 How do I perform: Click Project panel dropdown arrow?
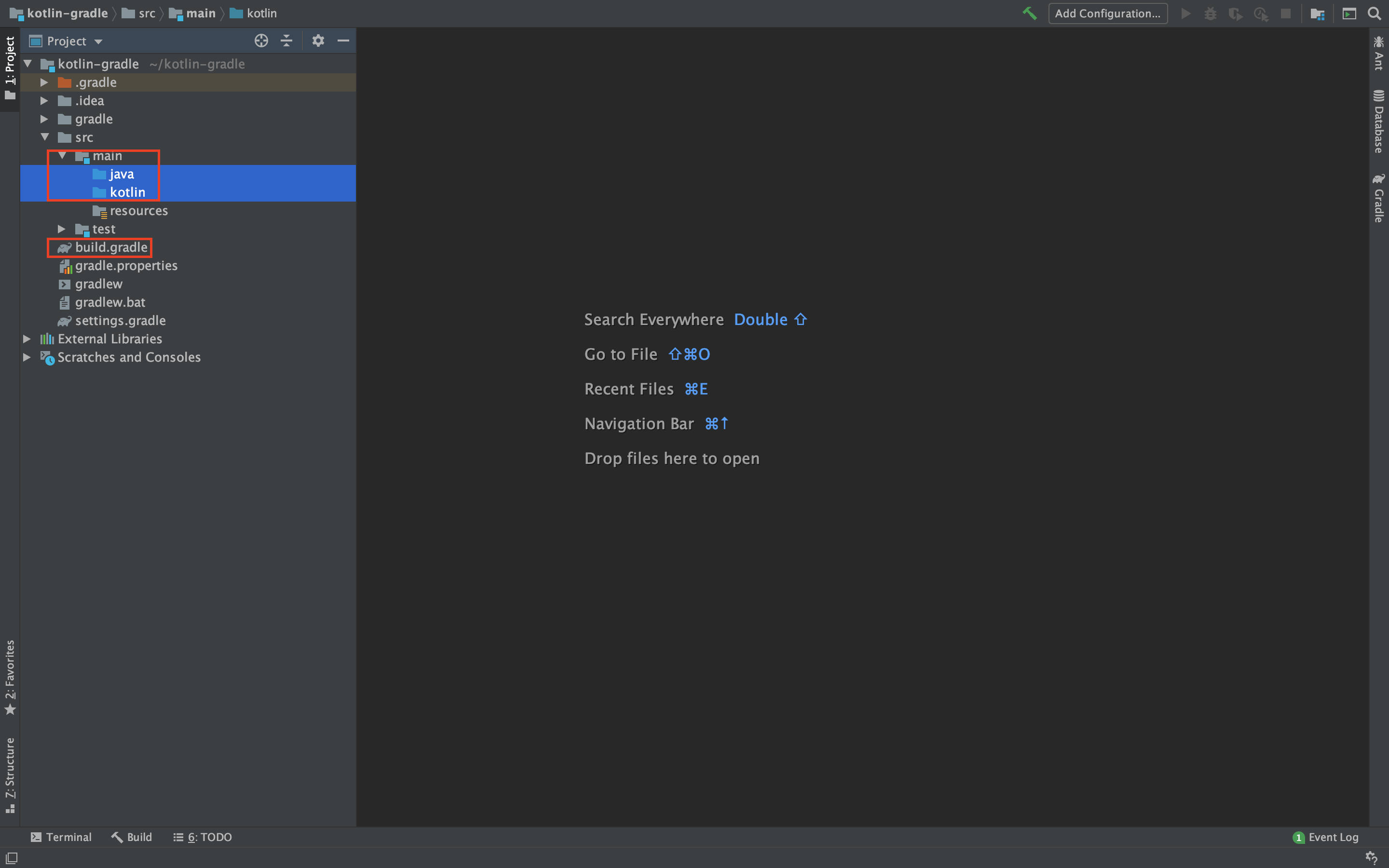pyautogui.click(x=97, y=40)
